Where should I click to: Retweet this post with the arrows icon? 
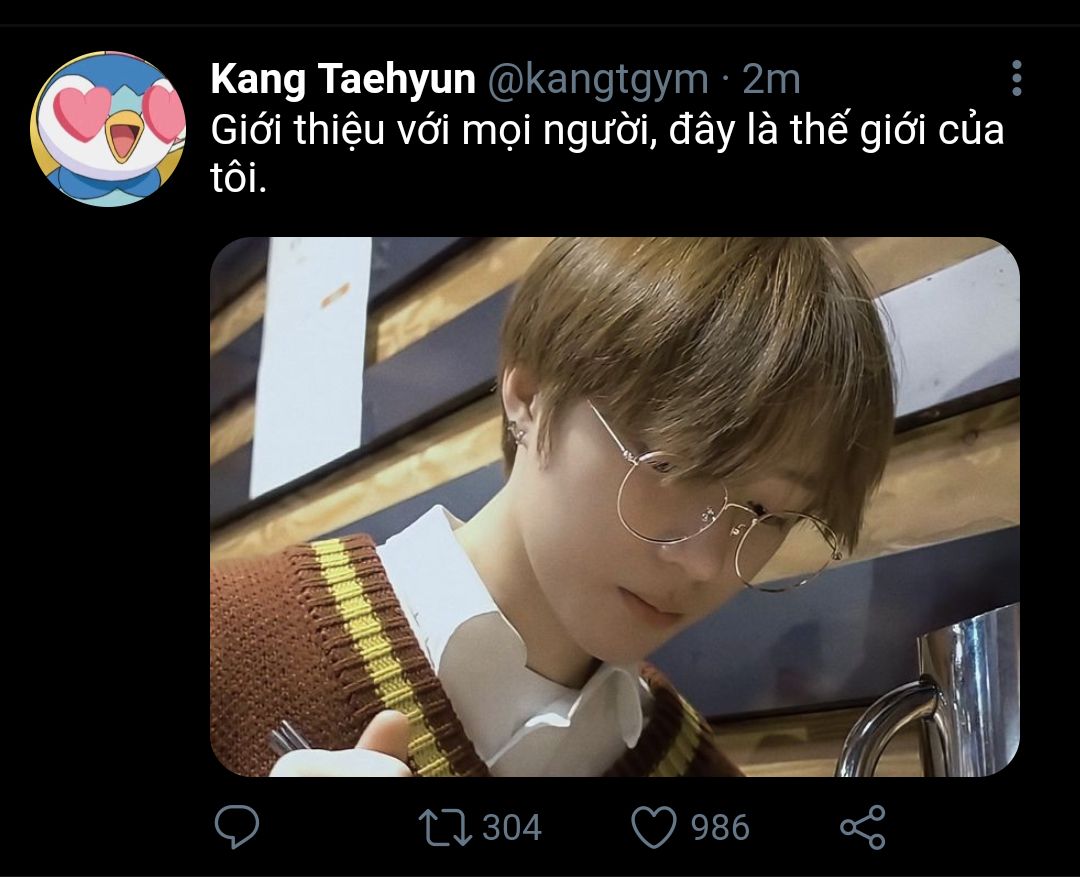pos(445,827)
